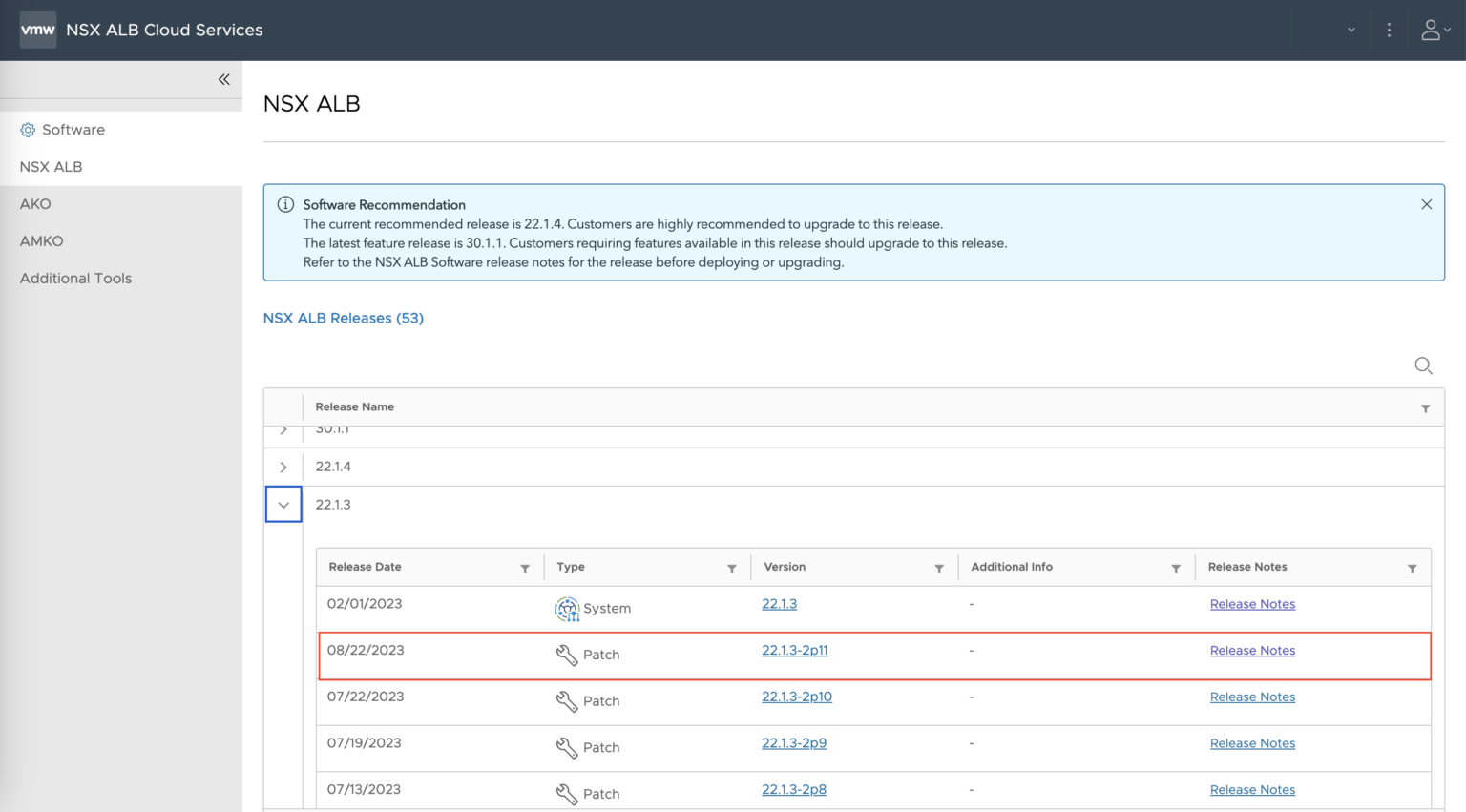Open the vertical ellipsis menu in the header

pos(1389,30)
